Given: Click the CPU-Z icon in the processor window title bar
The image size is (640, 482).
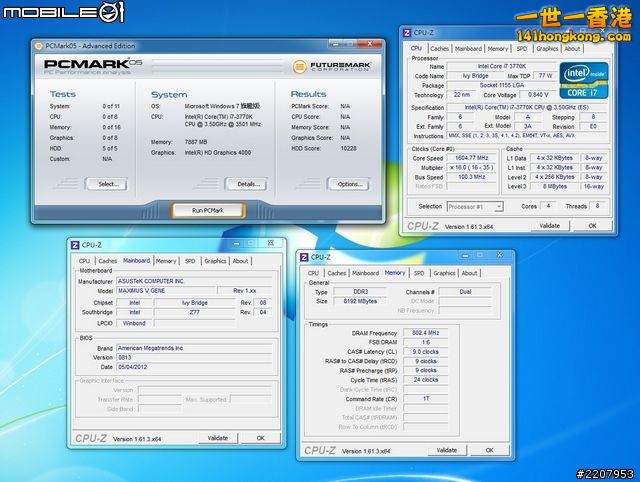Looking at the screenshot, I should (x=409, y=33).
